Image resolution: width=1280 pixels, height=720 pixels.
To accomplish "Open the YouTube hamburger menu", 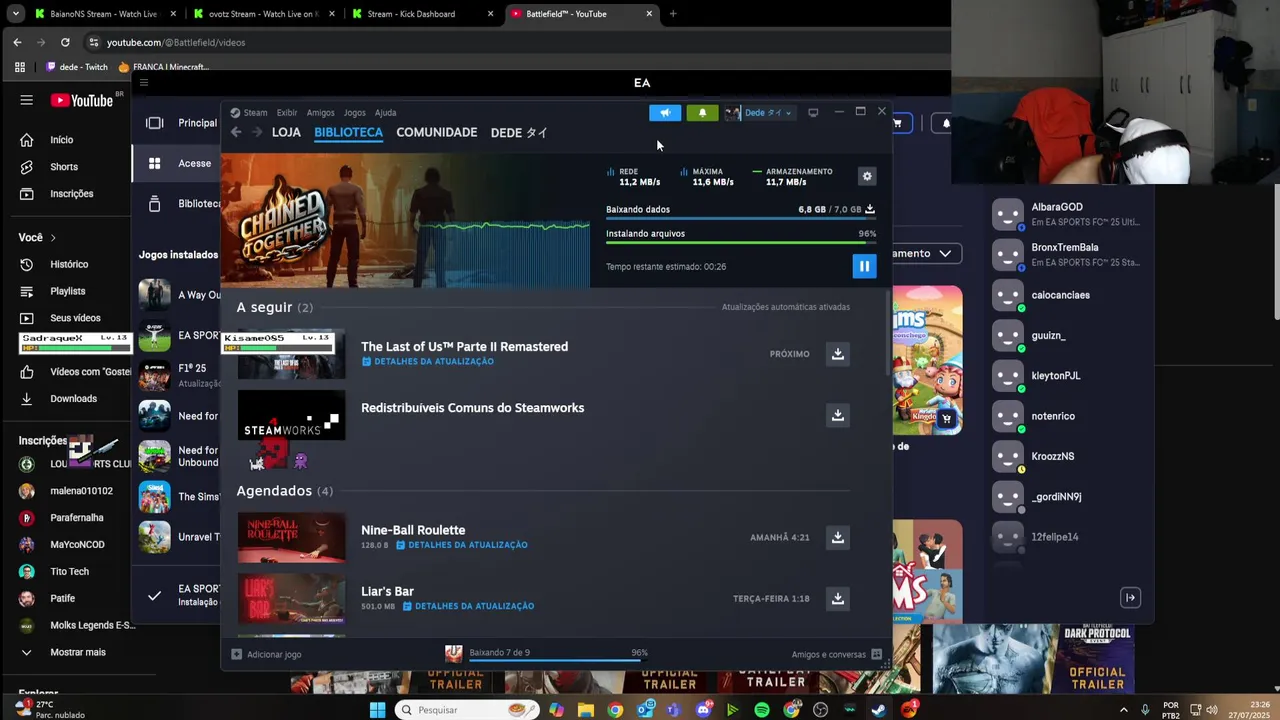I will 27,100.
